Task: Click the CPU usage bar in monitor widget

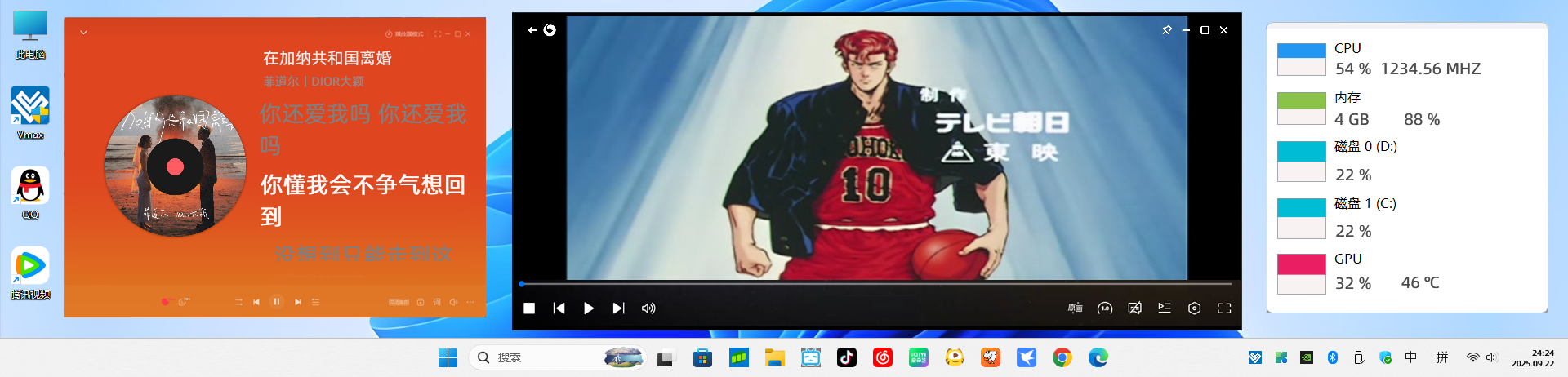Action: [x=1301, y=60]
